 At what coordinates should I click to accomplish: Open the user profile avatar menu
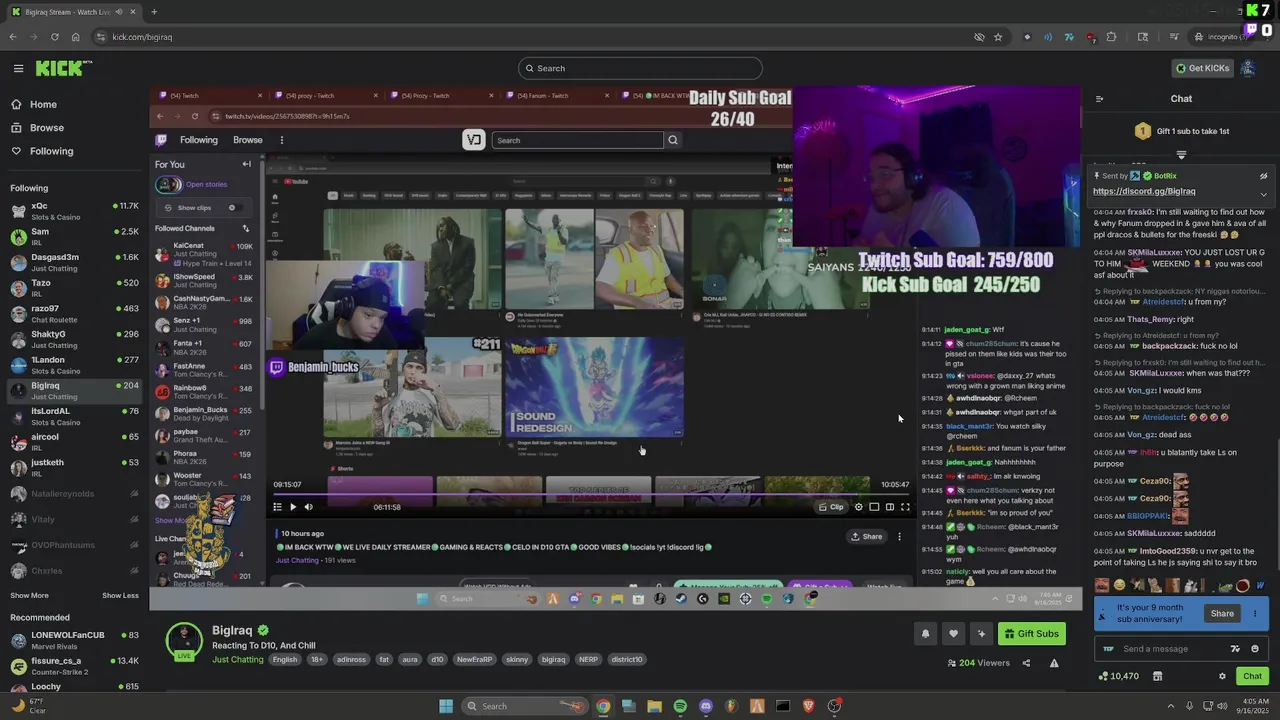pos(1248,68)
